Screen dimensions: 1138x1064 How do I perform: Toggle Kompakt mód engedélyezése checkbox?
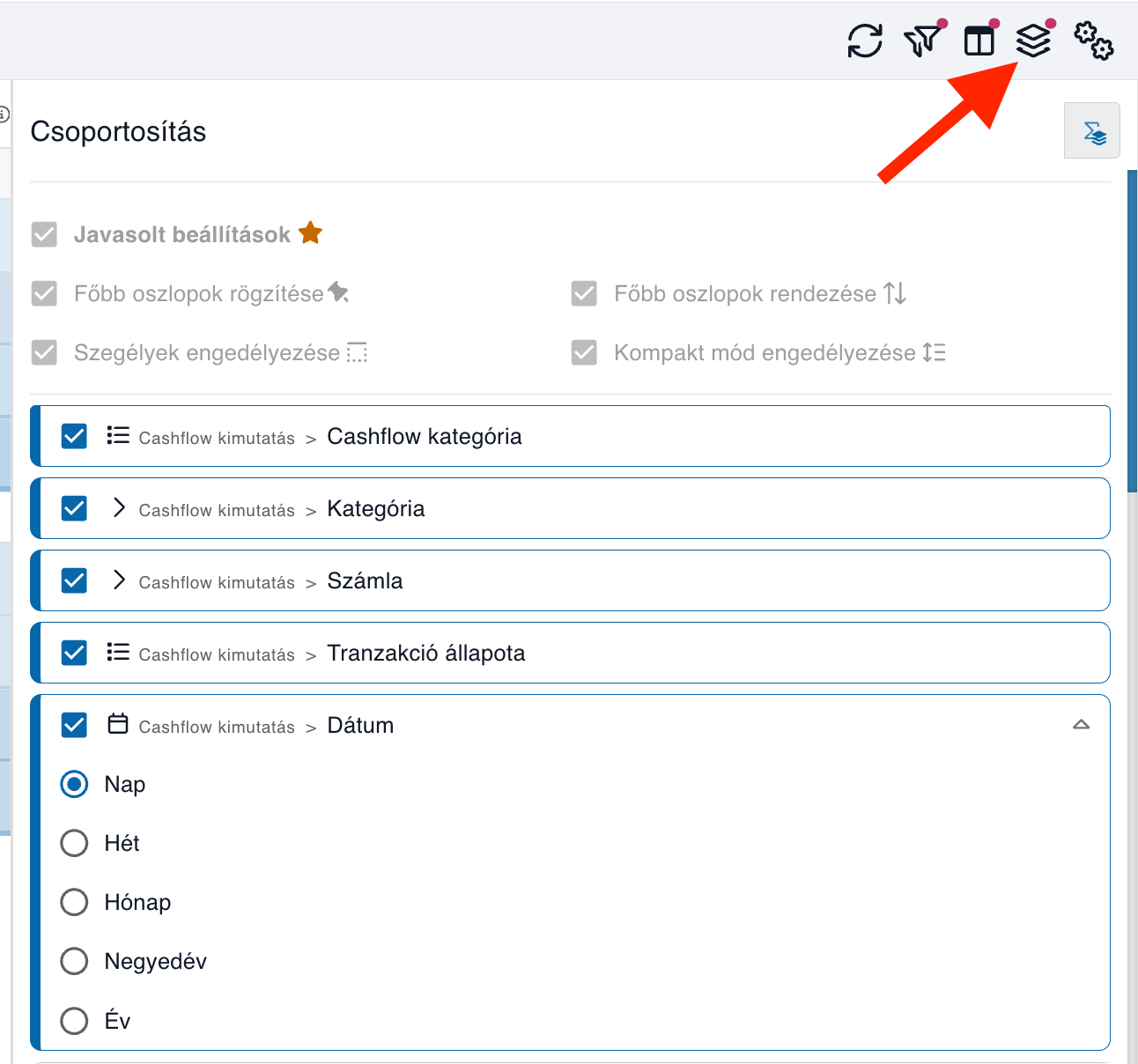584,352
